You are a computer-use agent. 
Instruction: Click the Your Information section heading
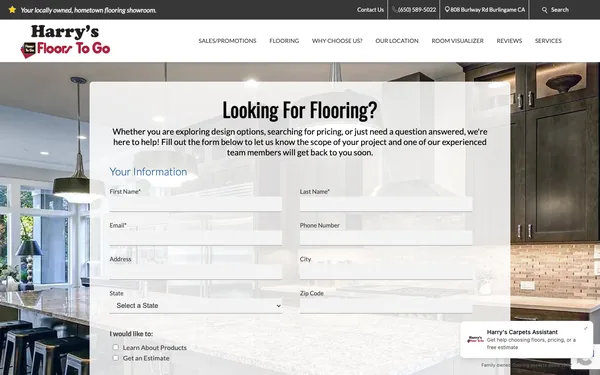pyautogui.click(x=148, y=172)
